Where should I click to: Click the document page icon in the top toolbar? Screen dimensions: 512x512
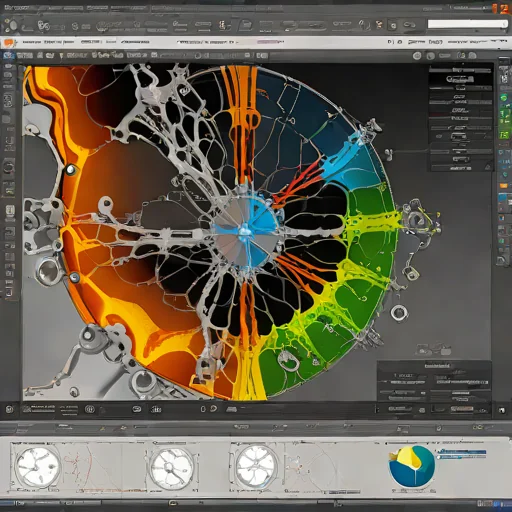click(246, 25)
